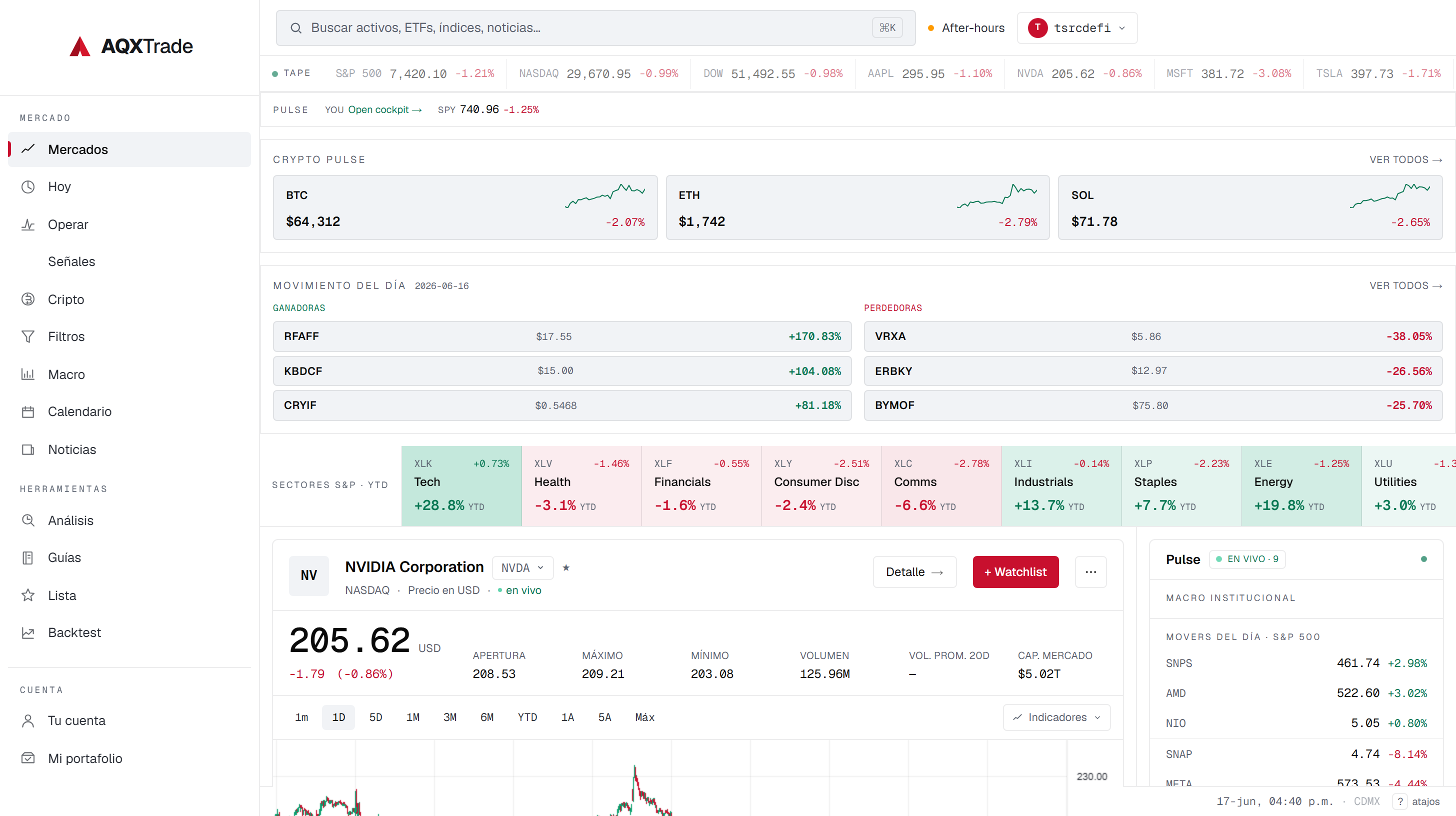
Task: Open Mercados chart-line icon in sidebar
Action: (x=27, y=149)
